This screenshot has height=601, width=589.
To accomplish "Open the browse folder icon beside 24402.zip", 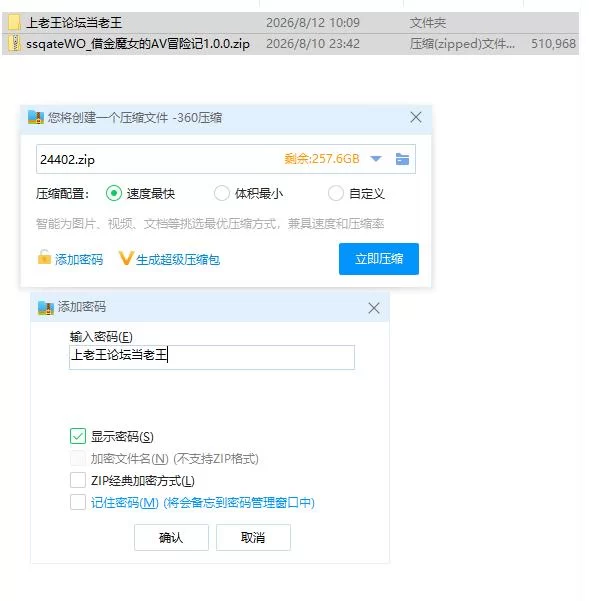I will [x=402, y=159].
